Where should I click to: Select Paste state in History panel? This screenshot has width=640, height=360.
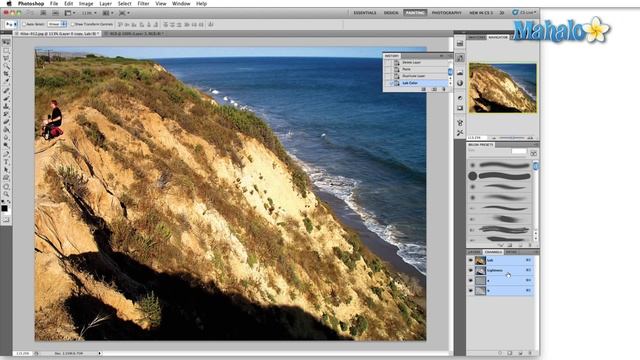[417, 69]
